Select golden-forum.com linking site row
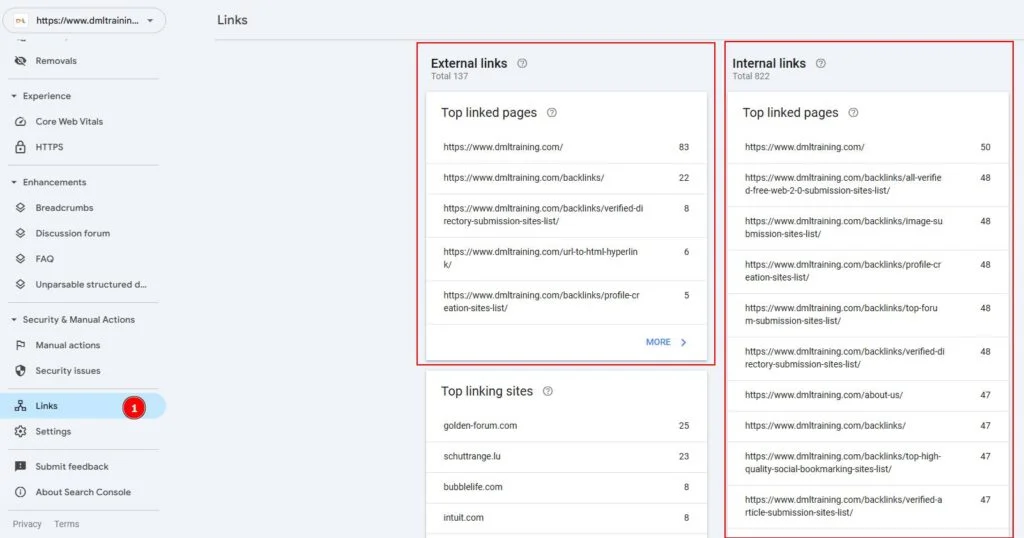Viewport: 1024px width, 538px height. (x=566, y=426)
